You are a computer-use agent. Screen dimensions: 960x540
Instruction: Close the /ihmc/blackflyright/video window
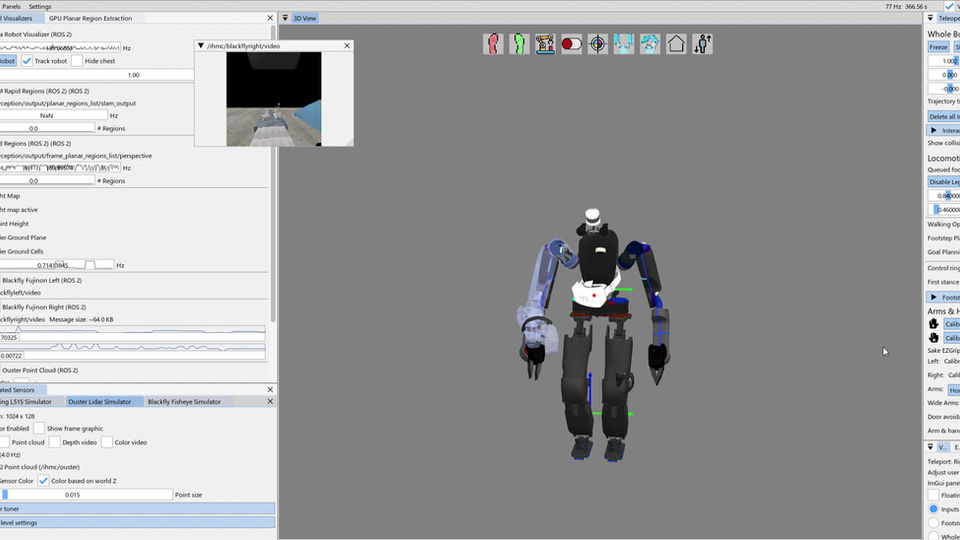(x=347, y=46)
